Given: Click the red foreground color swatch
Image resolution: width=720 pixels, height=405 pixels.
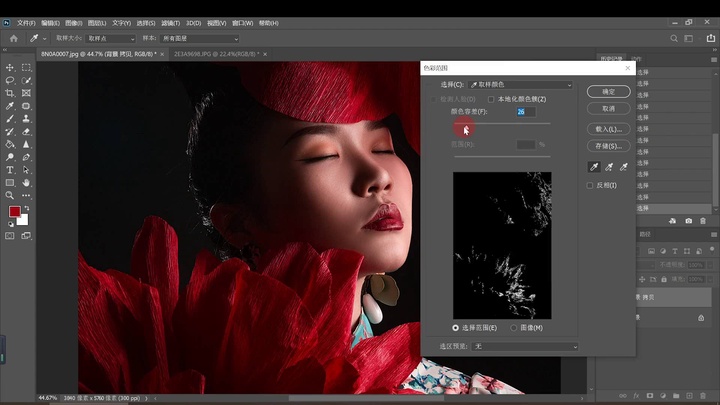Looking at the screenshot, I should coord(15,212).
